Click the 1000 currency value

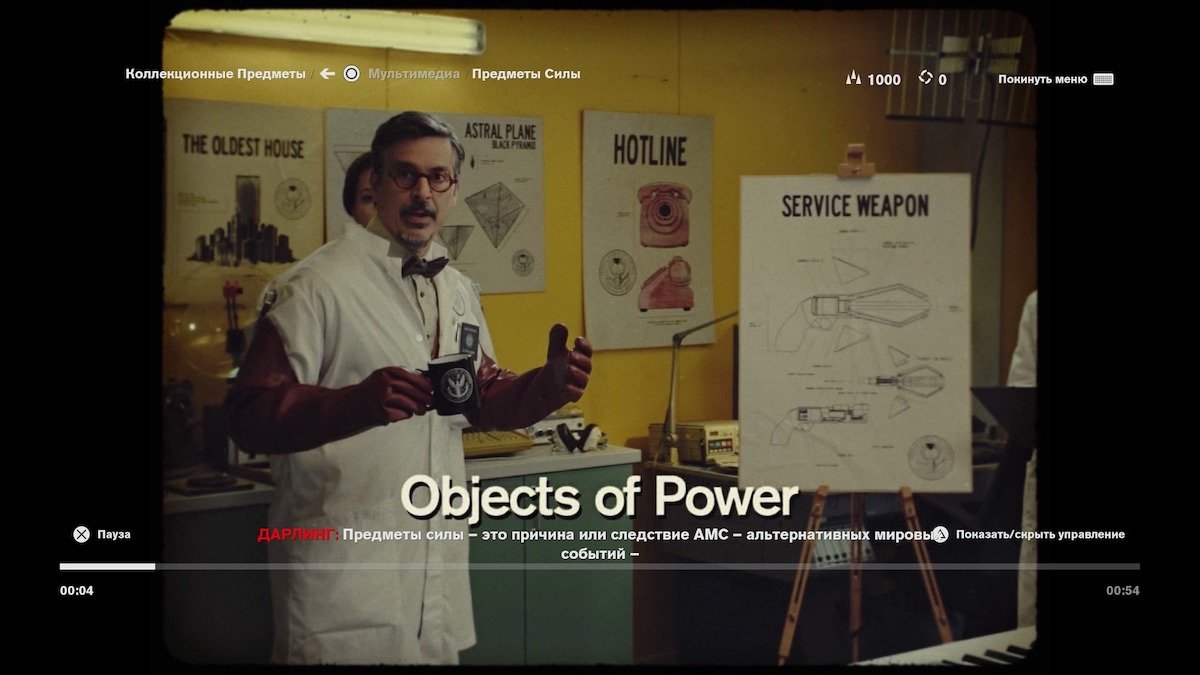click(884, 79)
